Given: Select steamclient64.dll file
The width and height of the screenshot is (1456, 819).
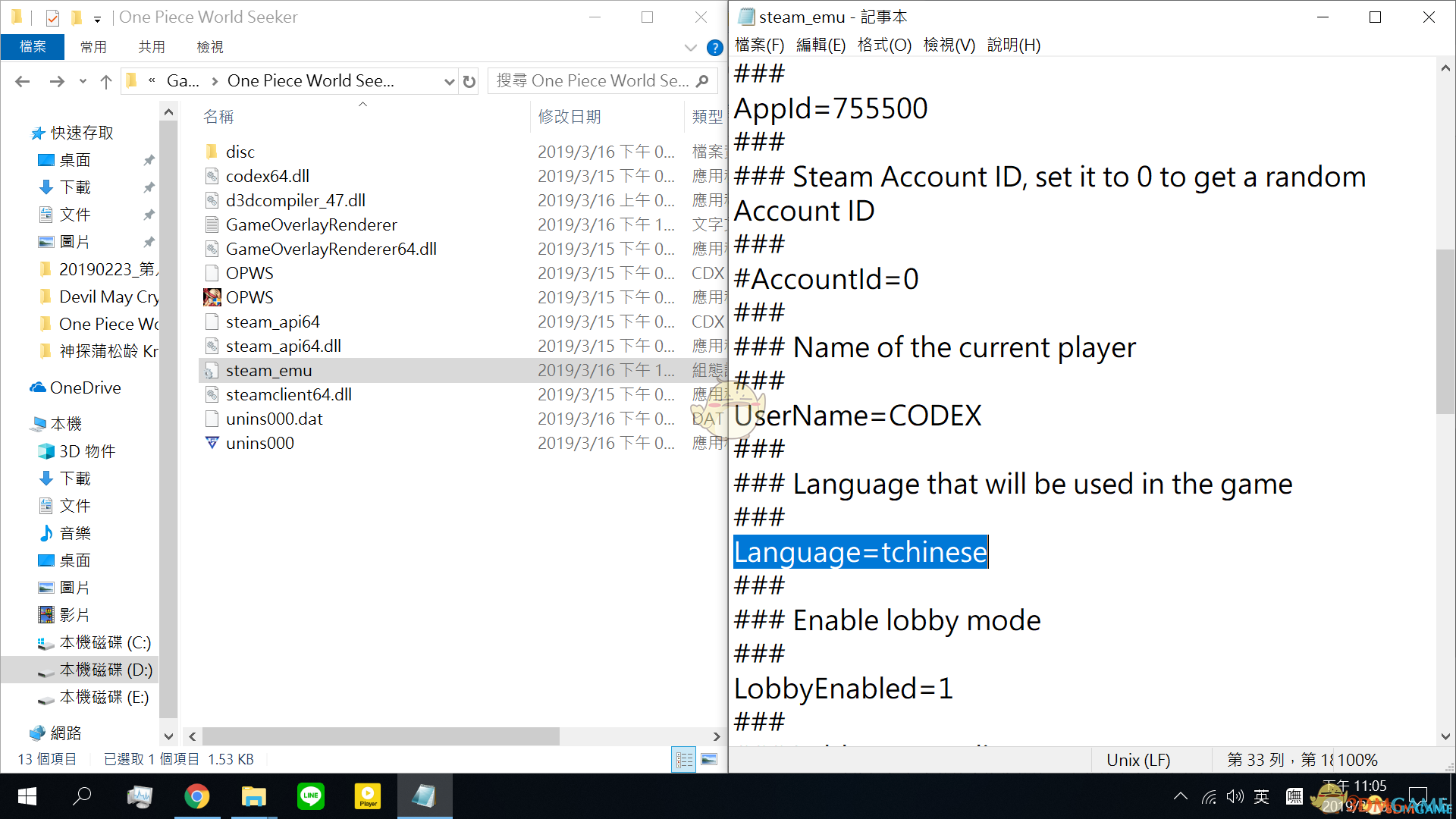Looking at the screenshot, I should pyautogui.click(x=289, y=394).
